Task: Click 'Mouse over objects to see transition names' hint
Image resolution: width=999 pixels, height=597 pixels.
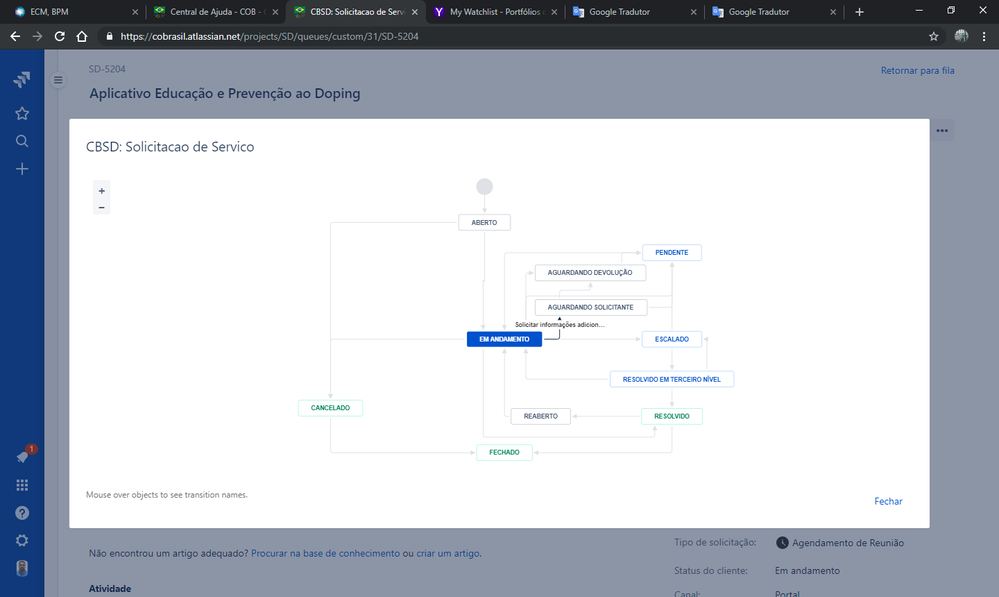Action: 167,494
